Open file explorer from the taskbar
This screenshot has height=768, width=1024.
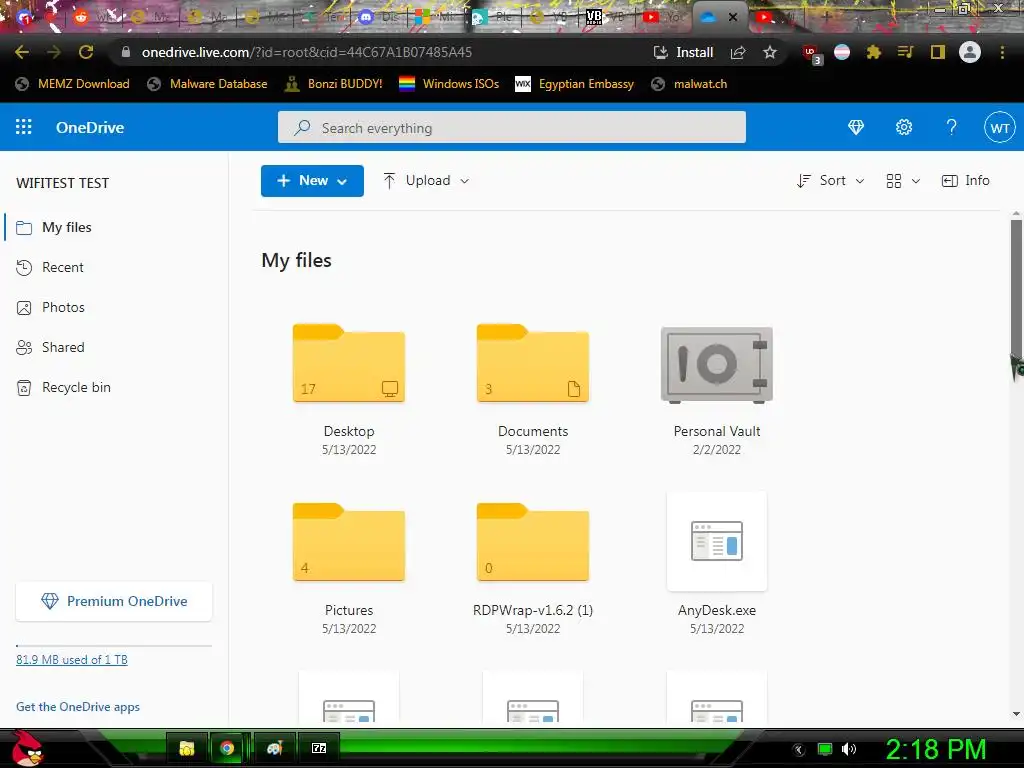tap(187, 748)
